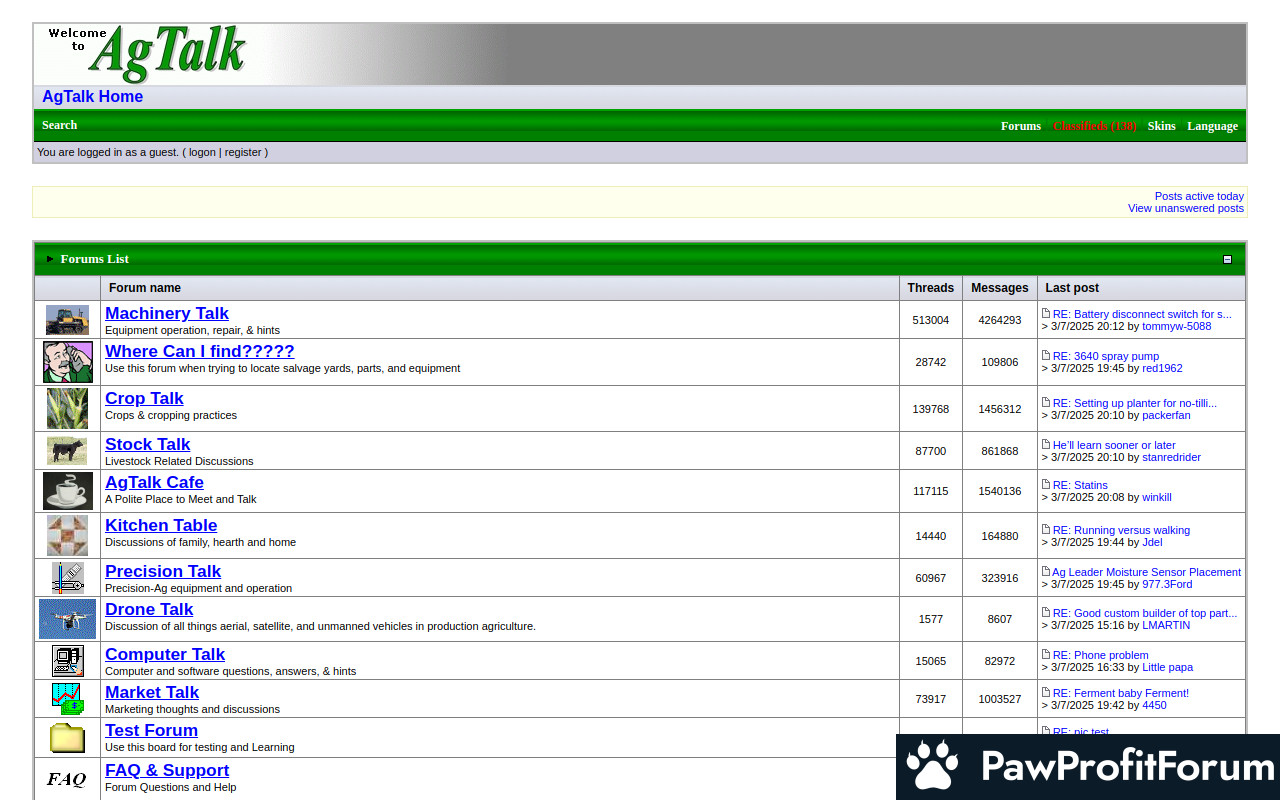
Task: Open the FAQ & Support forum
Action: click(167, 770)
